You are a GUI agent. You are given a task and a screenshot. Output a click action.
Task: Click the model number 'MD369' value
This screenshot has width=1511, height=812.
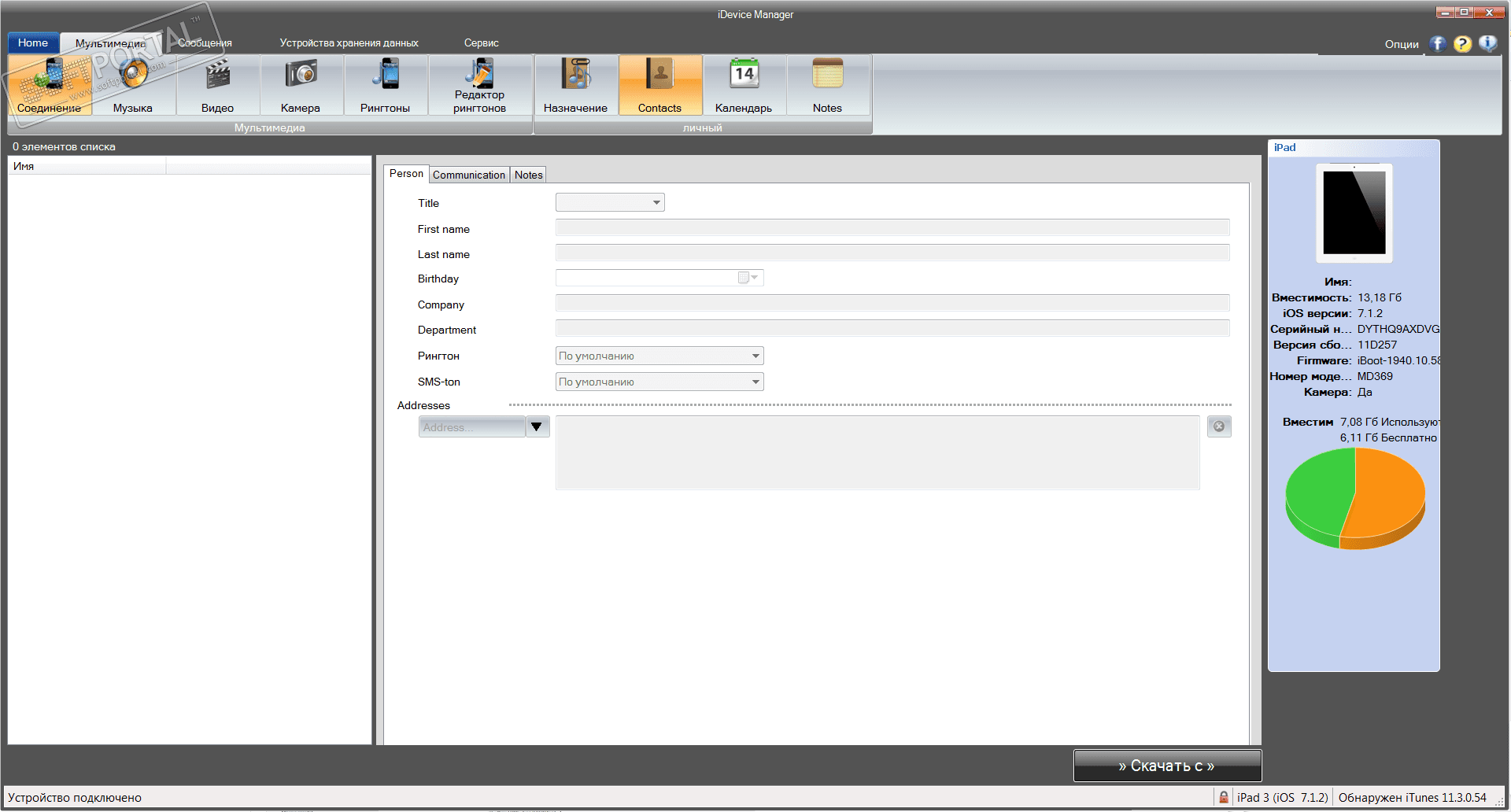(1376, 376)
